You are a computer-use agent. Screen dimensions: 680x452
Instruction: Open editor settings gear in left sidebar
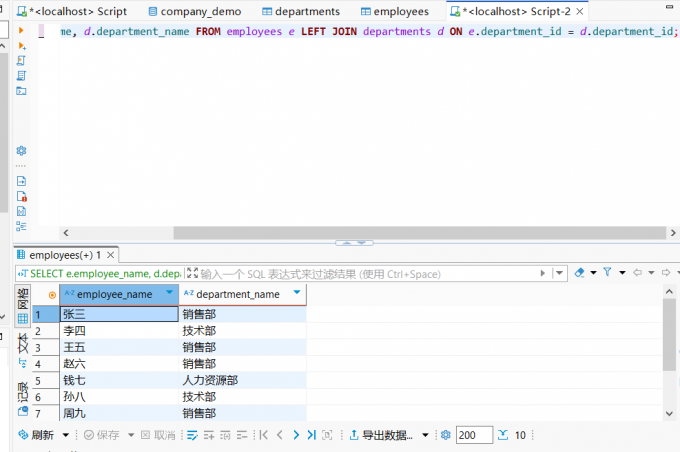pos(21,151)
